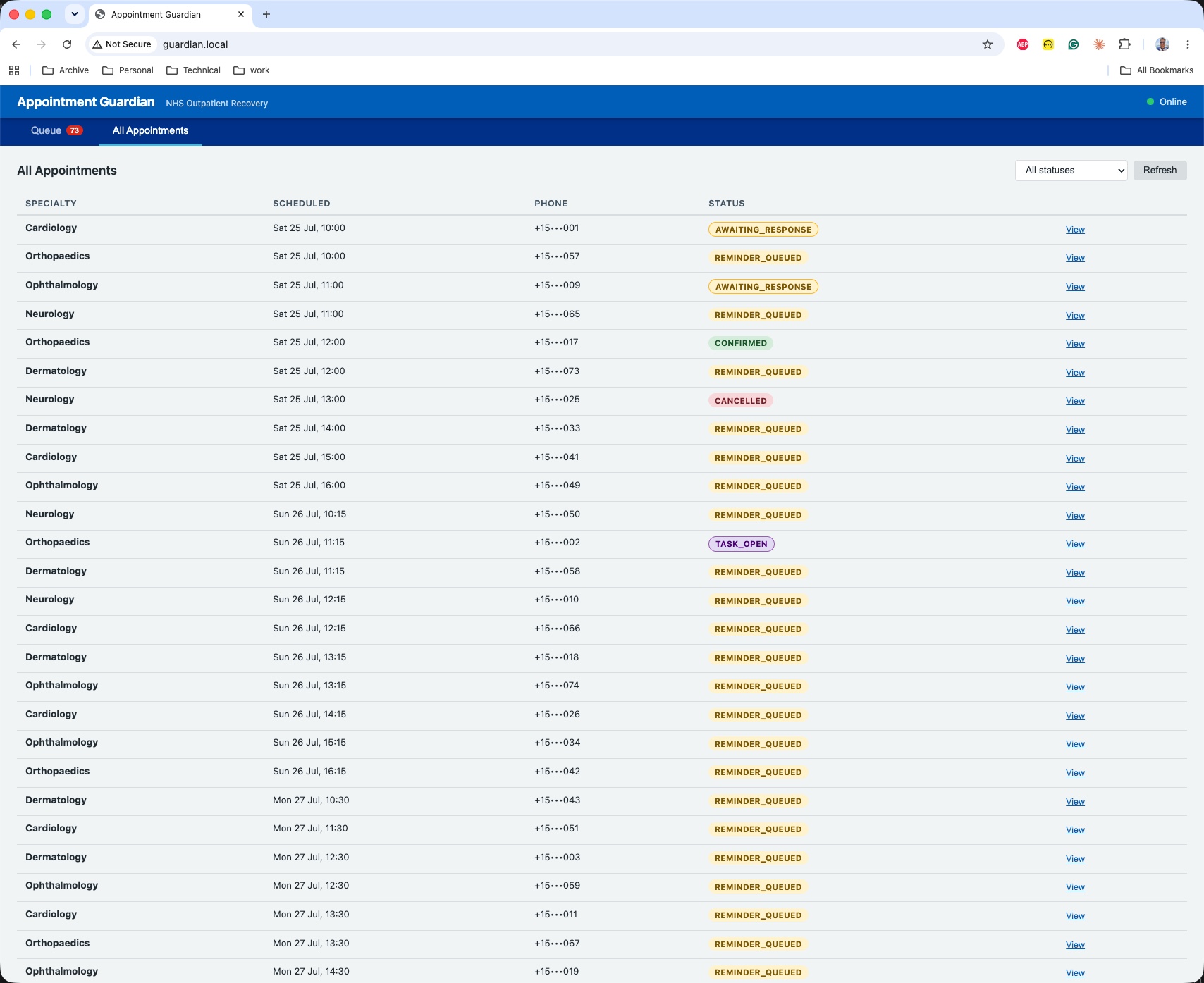Open the green Grammarly extension icon
The image size is (1204, 983).
1074,44
